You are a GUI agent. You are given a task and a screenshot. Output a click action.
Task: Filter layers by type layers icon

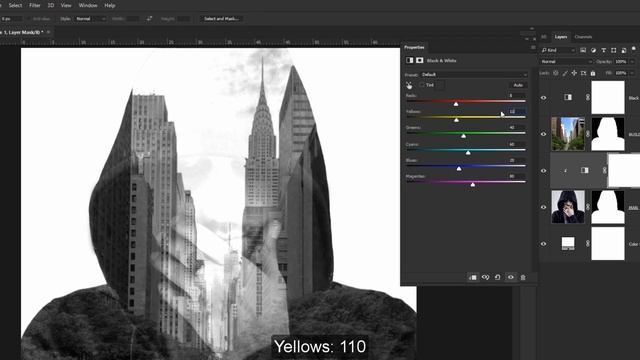tap(603, 50)
